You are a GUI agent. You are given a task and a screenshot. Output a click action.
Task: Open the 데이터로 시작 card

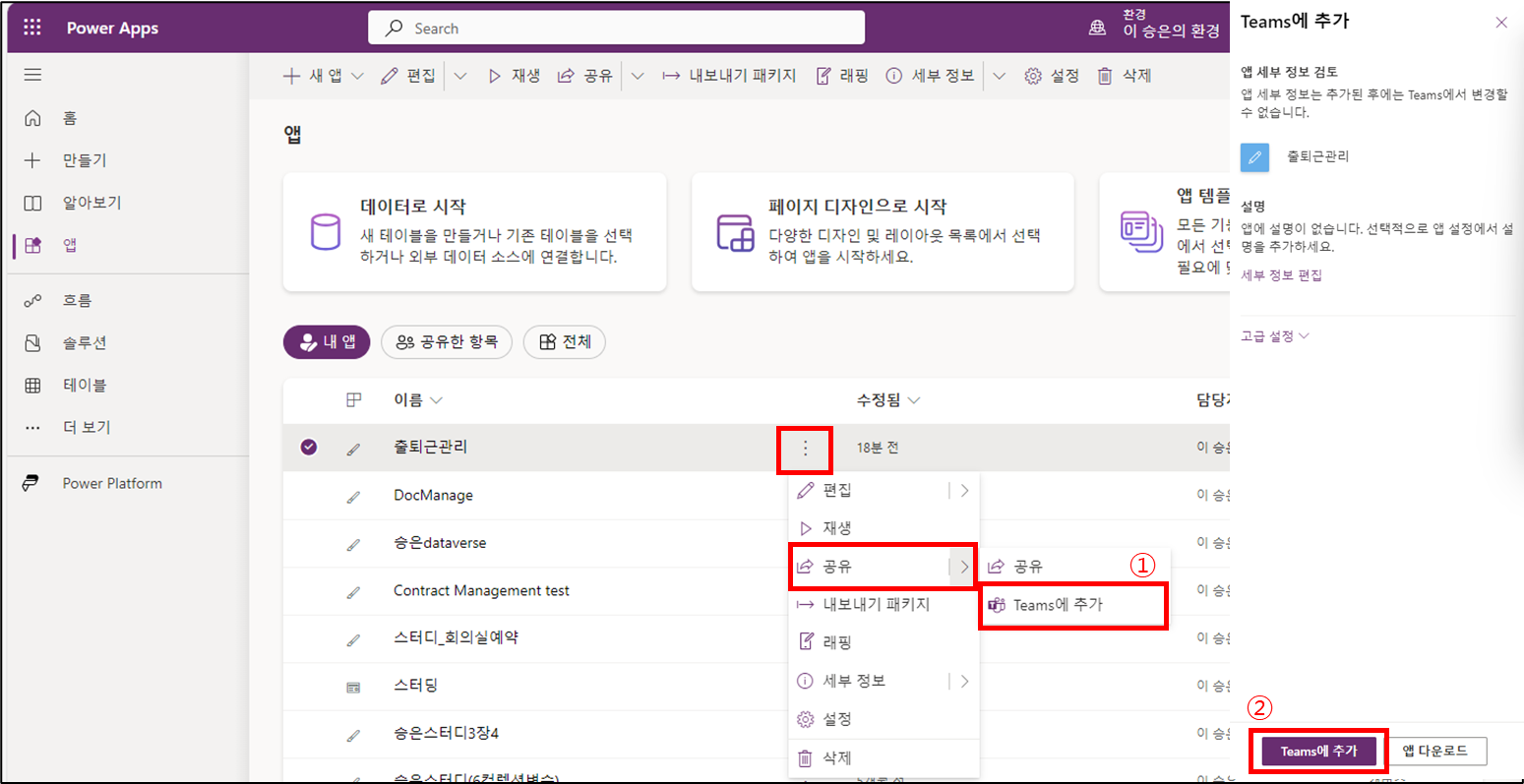[475, 232]
